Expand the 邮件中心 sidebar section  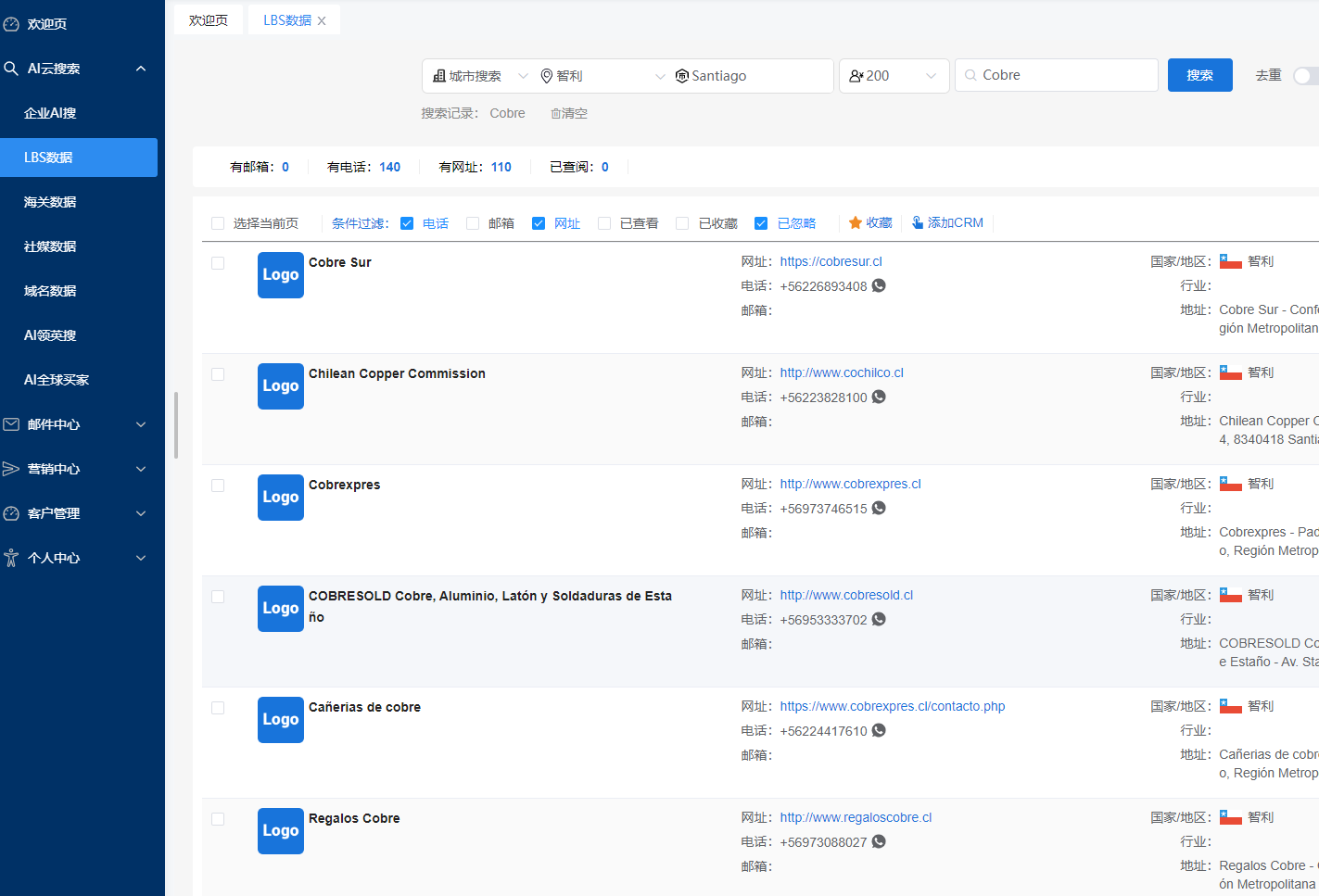click(141, 424)
